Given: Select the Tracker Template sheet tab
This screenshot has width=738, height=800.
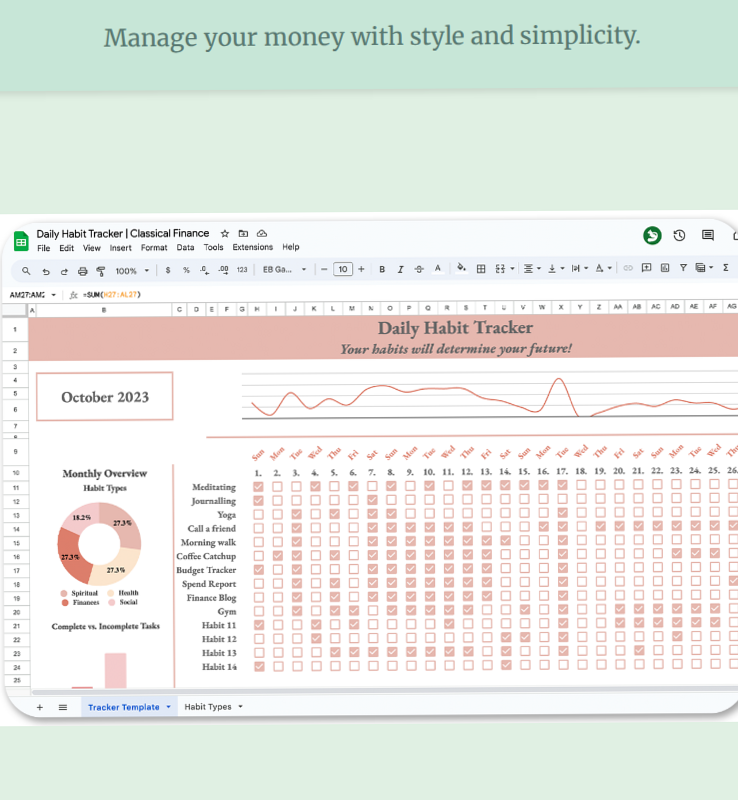Looking at the screenshot, I should (x=129, y=707).
